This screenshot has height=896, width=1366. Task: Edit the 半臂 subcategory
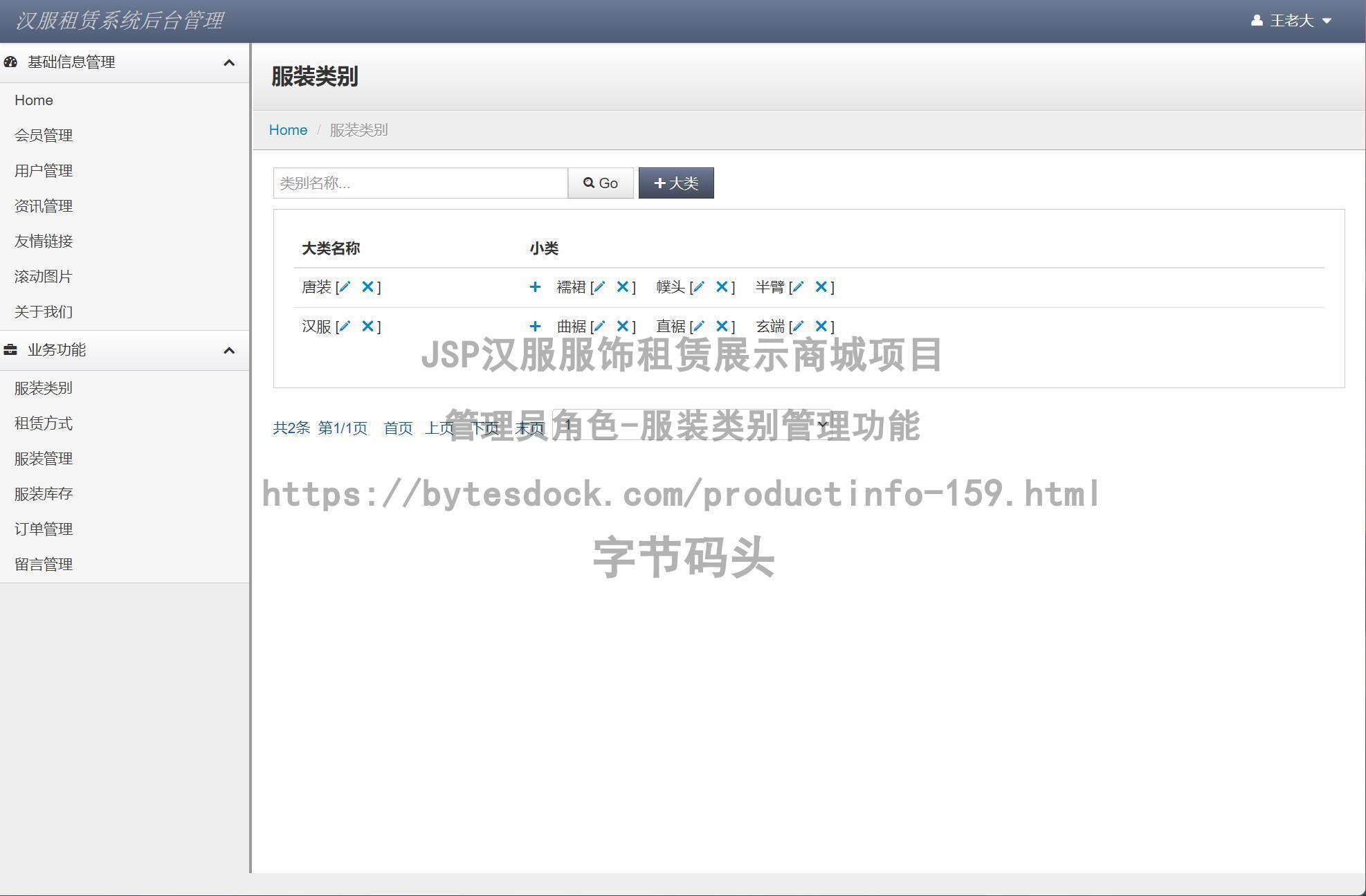pyautogui.click(x=798, y=287)
